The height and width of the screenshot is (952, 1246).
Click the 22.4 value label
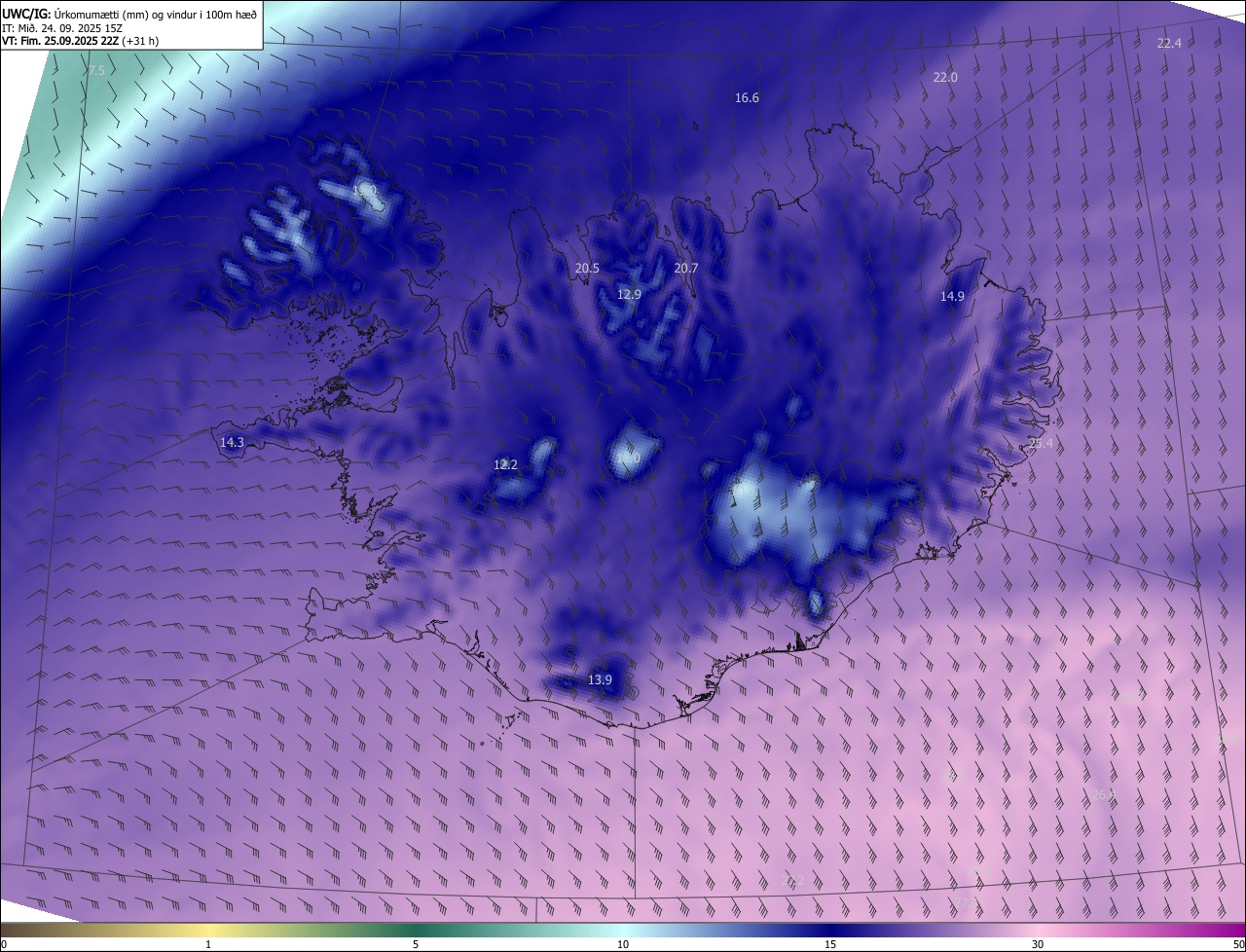click(x=1169, y=43)
